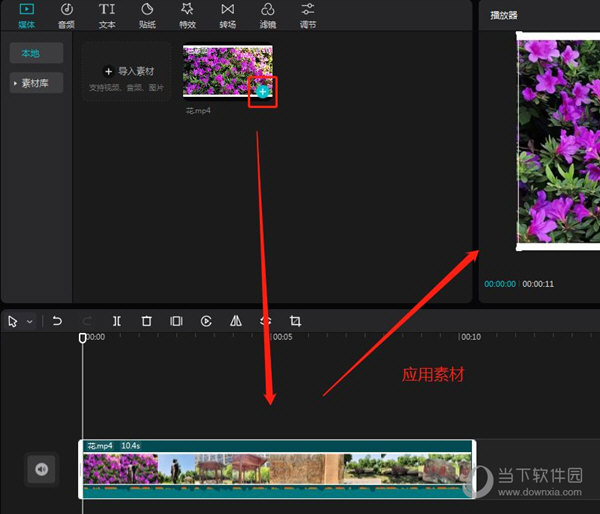Image resolution: width=600 pixels, height=514 pixels.
Task: Click the delete trash icon in timeline toolbar
Action: pyautogui.click(x=147, y=321)
